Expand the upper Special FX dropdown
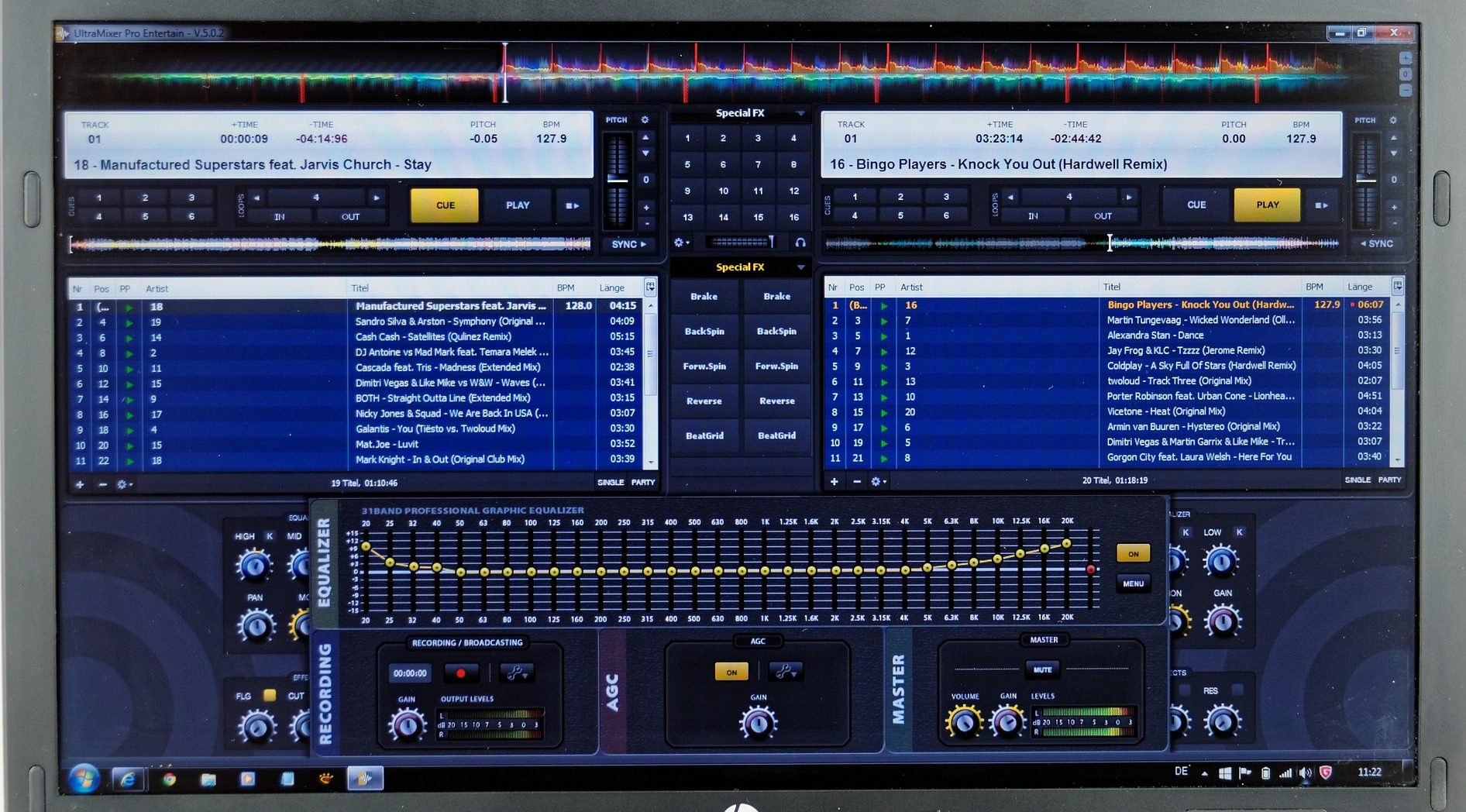 (x=800, y=113)
